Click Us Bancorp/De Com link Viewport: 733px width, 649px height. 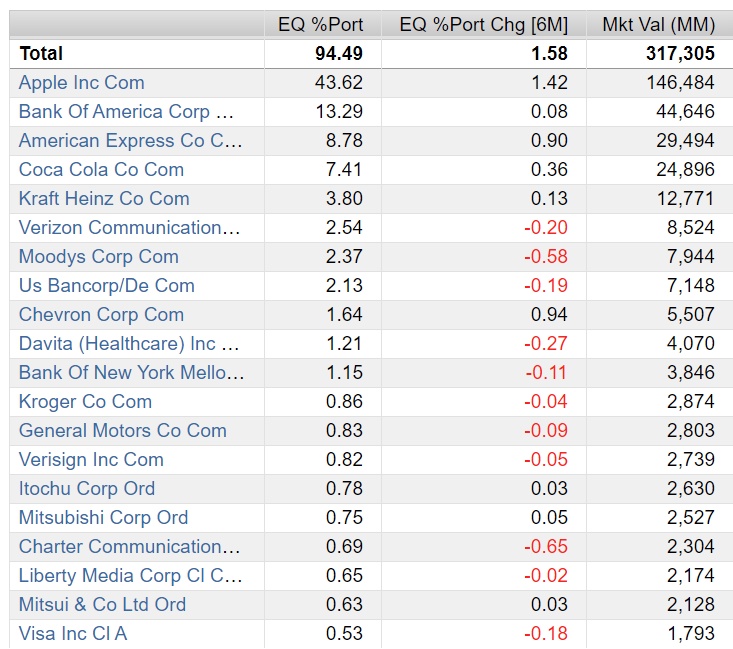[x=106, y=286]
